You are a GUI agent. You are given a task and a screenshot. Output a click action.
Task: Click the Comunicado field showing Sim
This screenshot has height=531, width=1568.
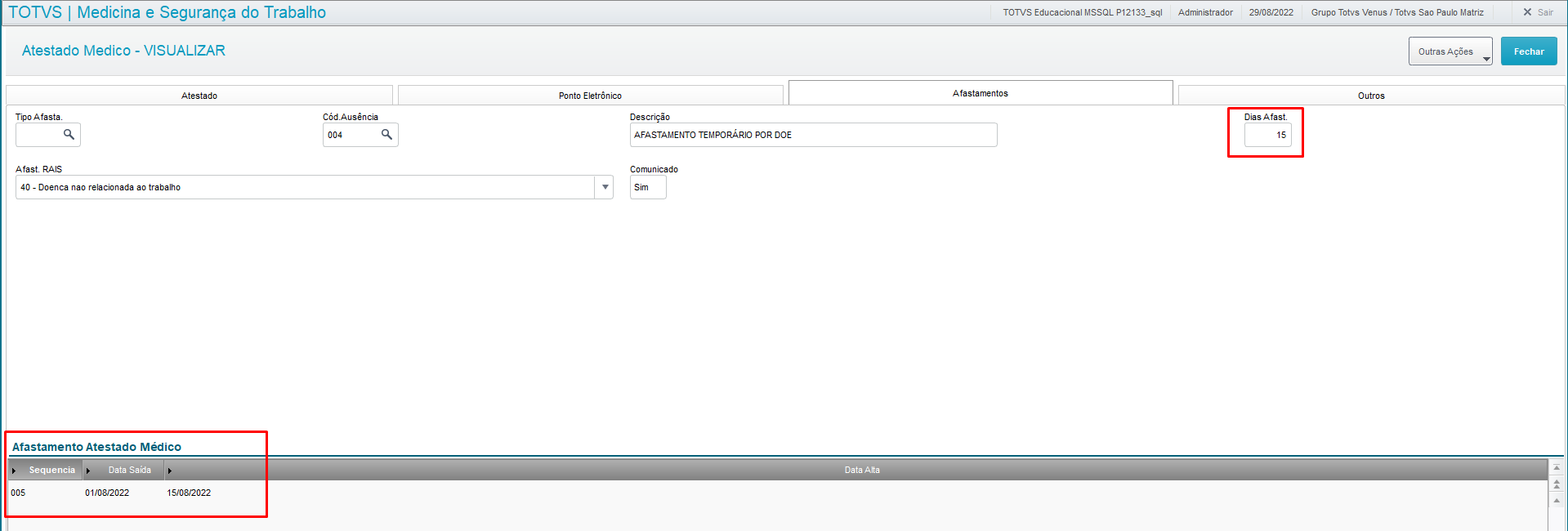click(648, 187)
